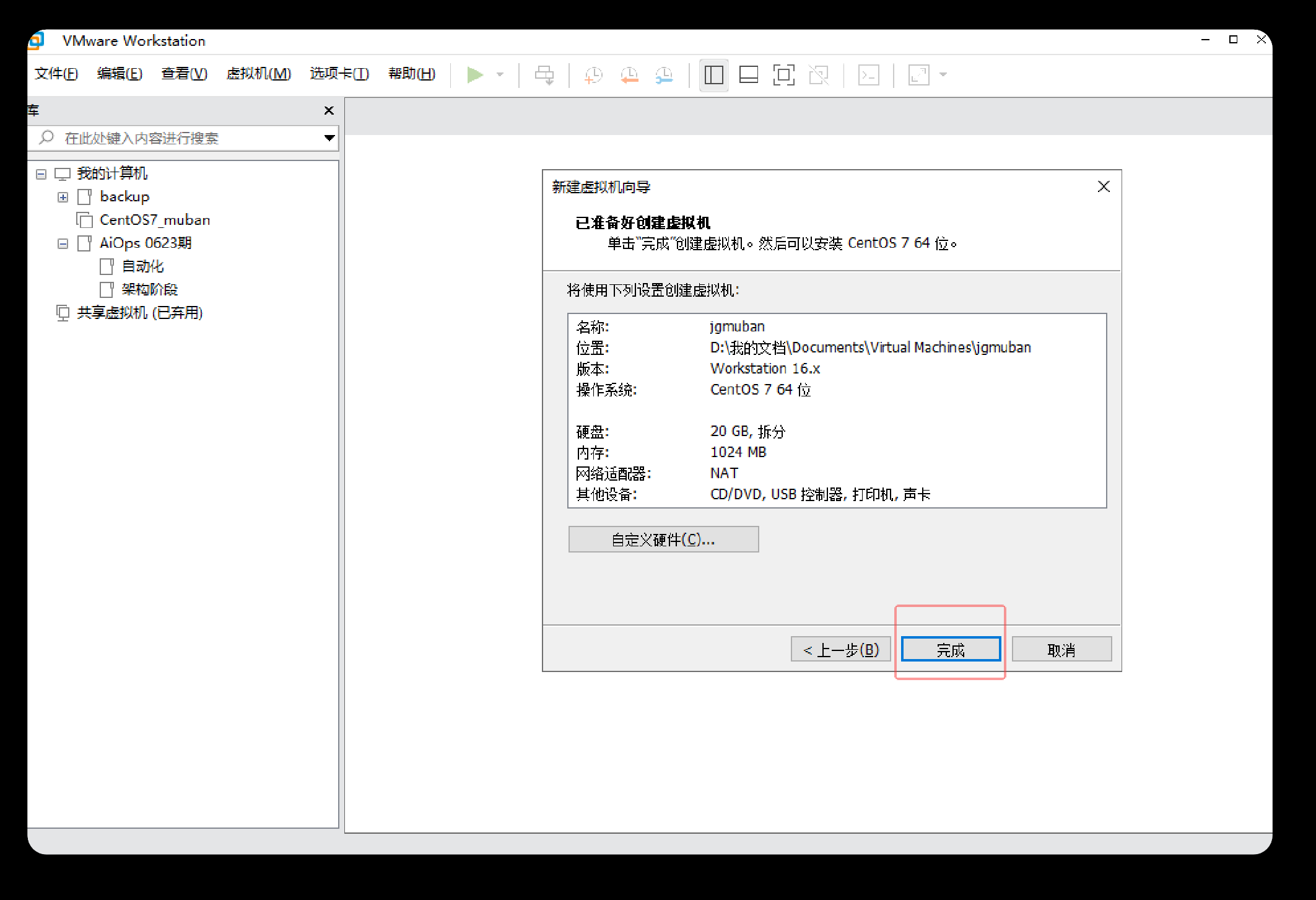
Task: Click the NAT network adapter value
Action: tap(724, 473)
